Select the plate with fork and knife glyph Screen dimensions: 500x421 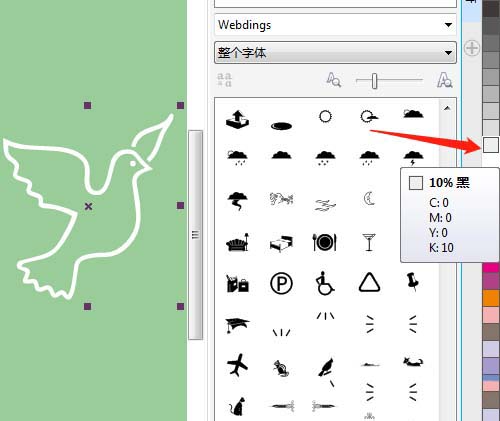click(325, 242)
